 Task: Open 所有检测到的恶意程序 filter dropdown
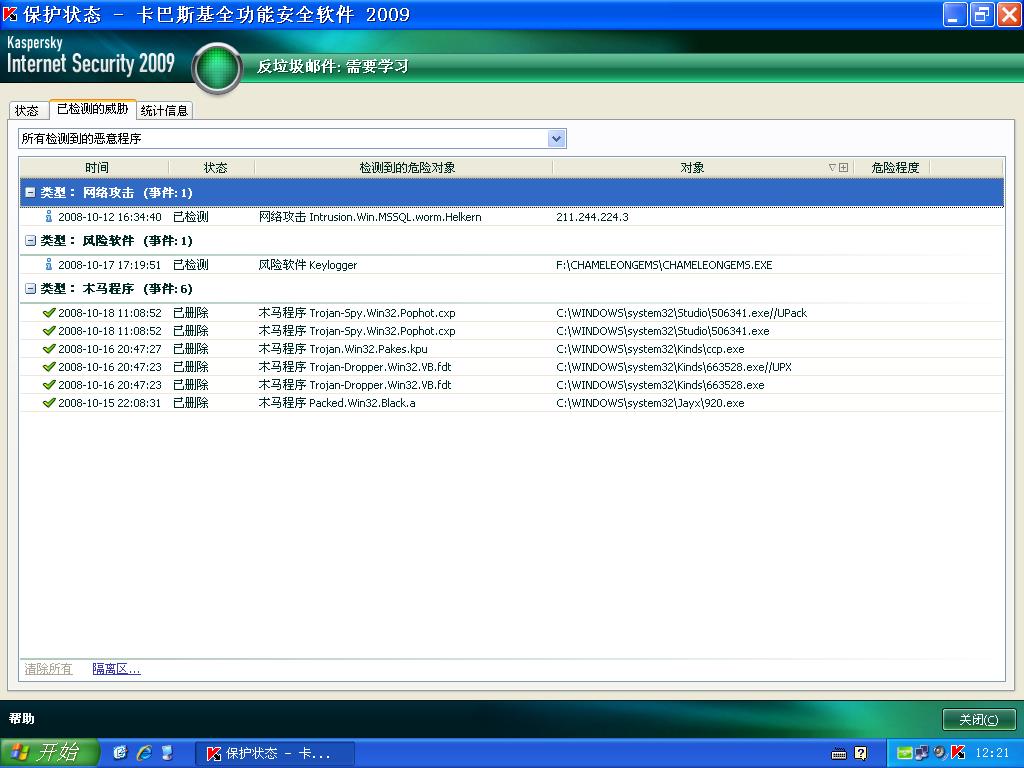[556, 138]
